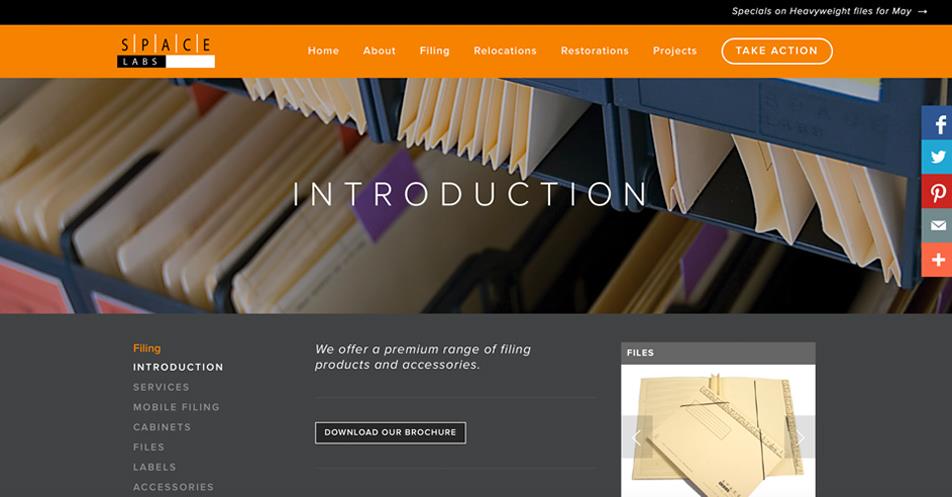Open the Projects nav item
This screenshot has height=497, width=952.
tap(675, 51)
